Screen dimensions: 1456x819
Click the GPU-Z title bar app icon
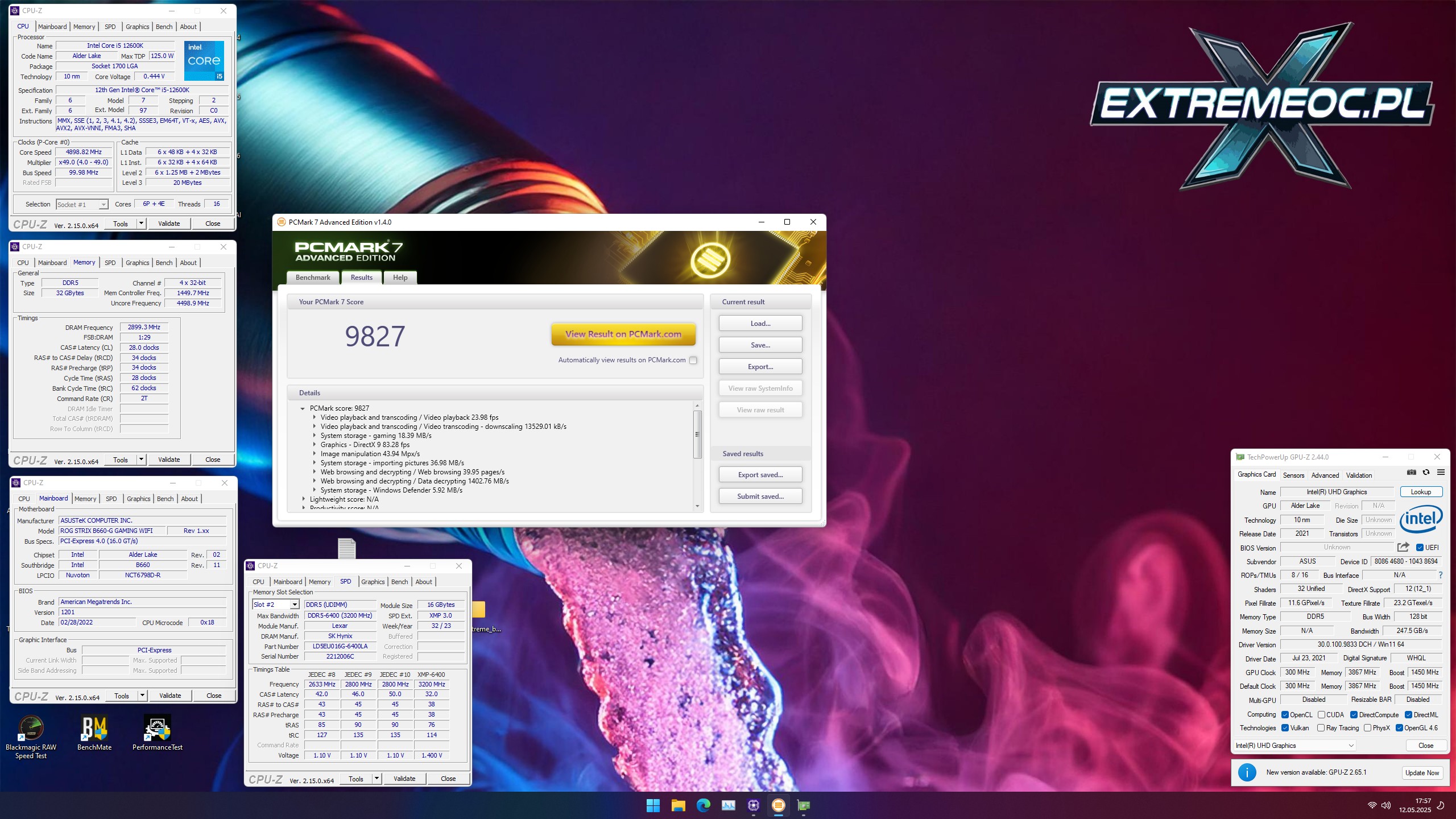click(x=1240, y=457)
